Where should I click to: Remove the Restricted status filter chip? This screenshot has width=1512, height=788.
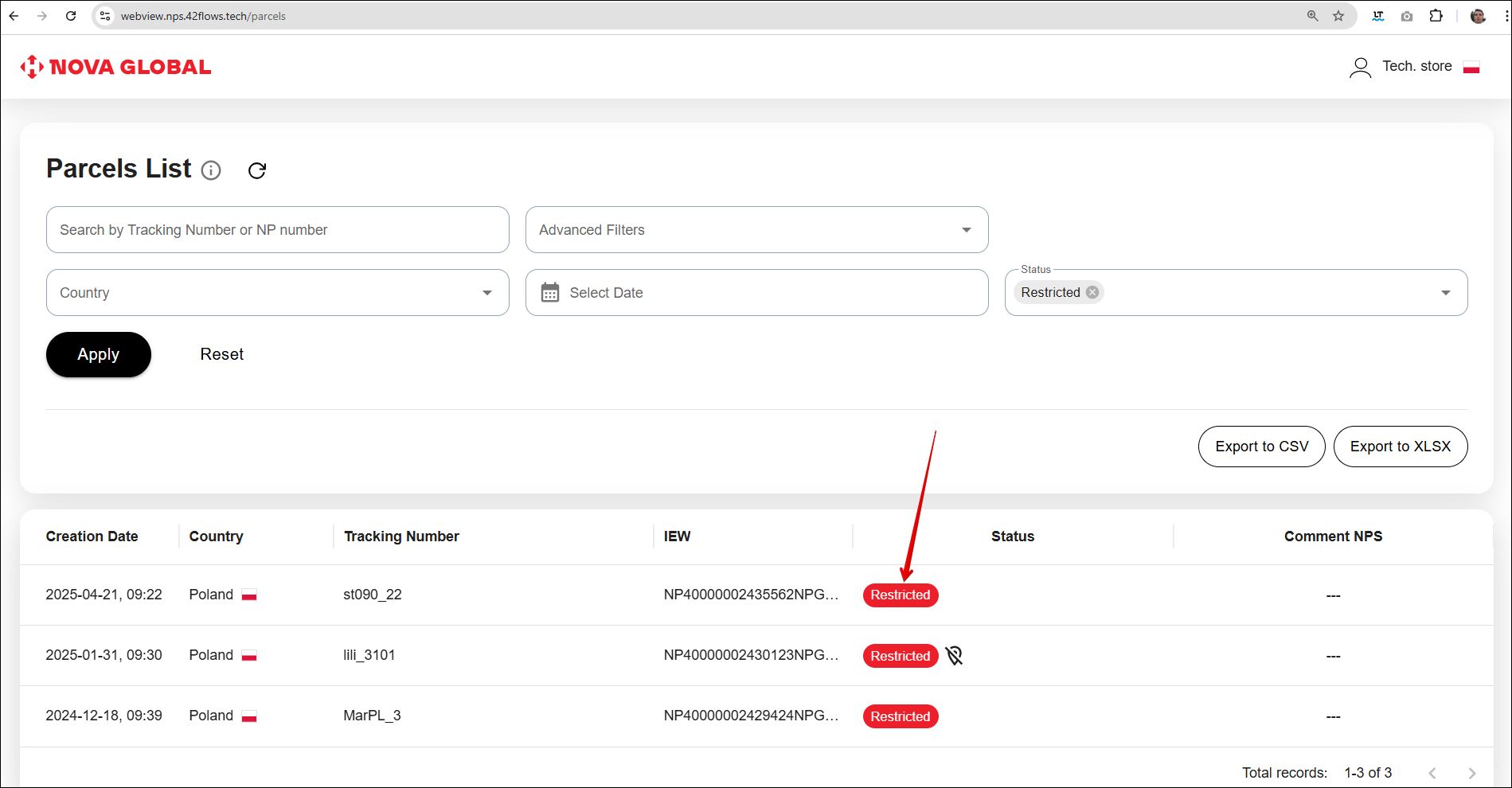[x=1092, y=292]
